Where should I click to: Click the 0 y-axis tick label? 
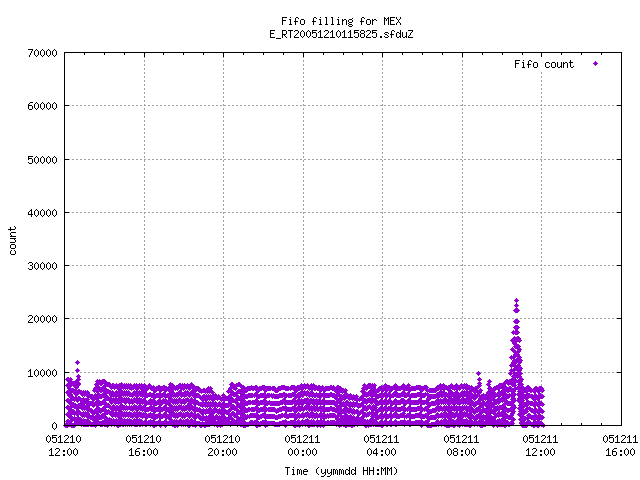(55, 426)
